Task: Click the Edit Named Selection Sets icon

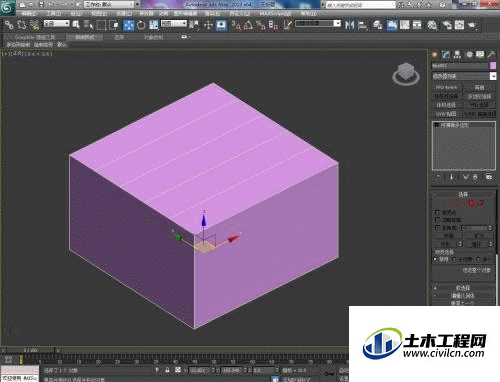Action: click(x=287, y=25)
